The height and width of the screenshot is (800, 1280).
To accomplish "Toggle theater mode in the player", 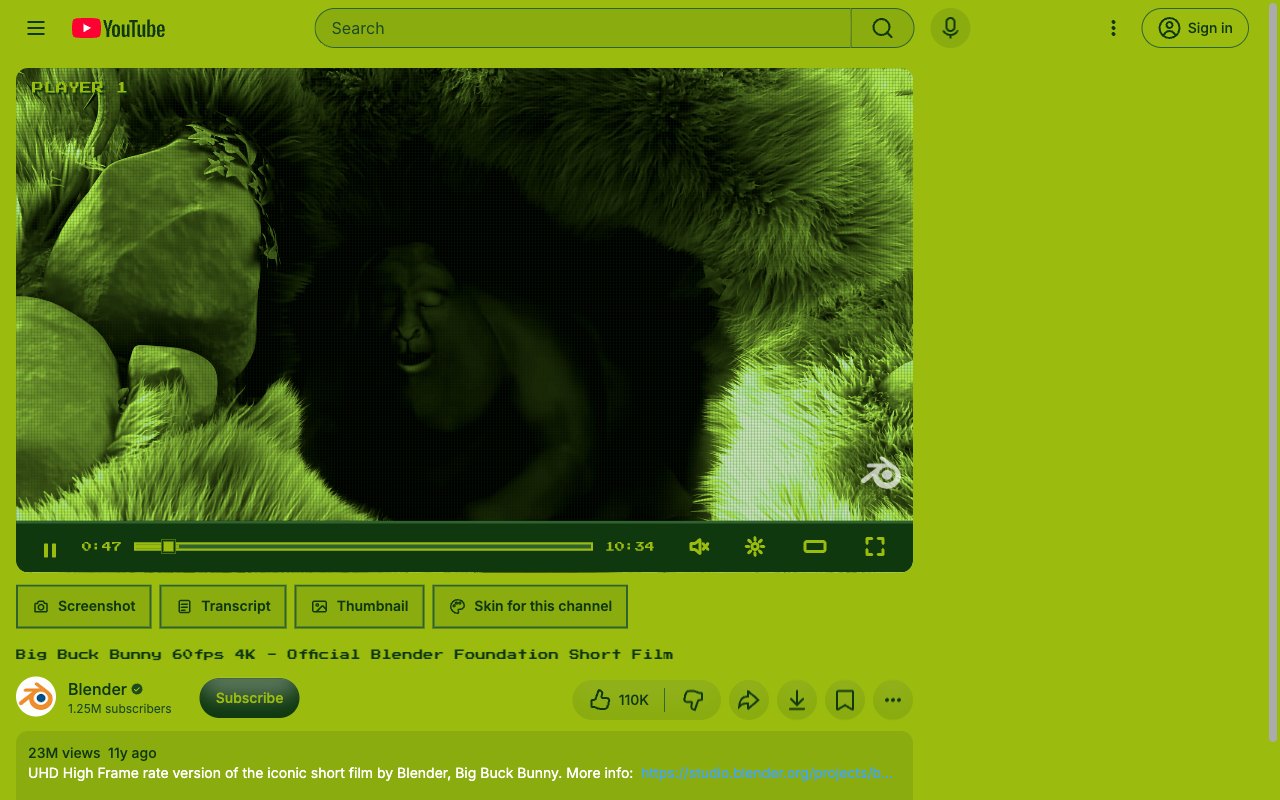I will (815, 546).
